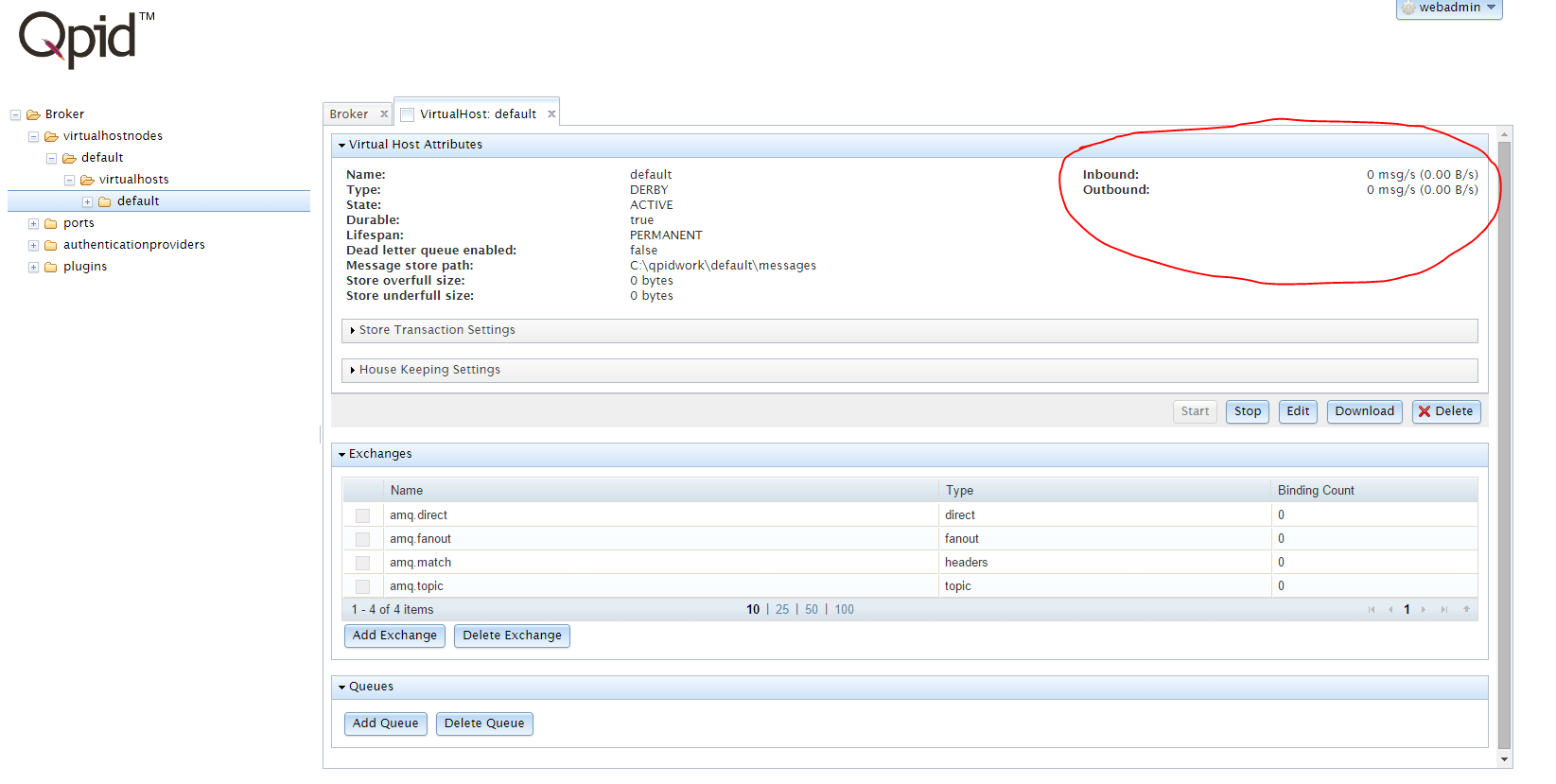1556x784 pixels.
Task: Click the Start button
Action: click(x=1195, y=411)
